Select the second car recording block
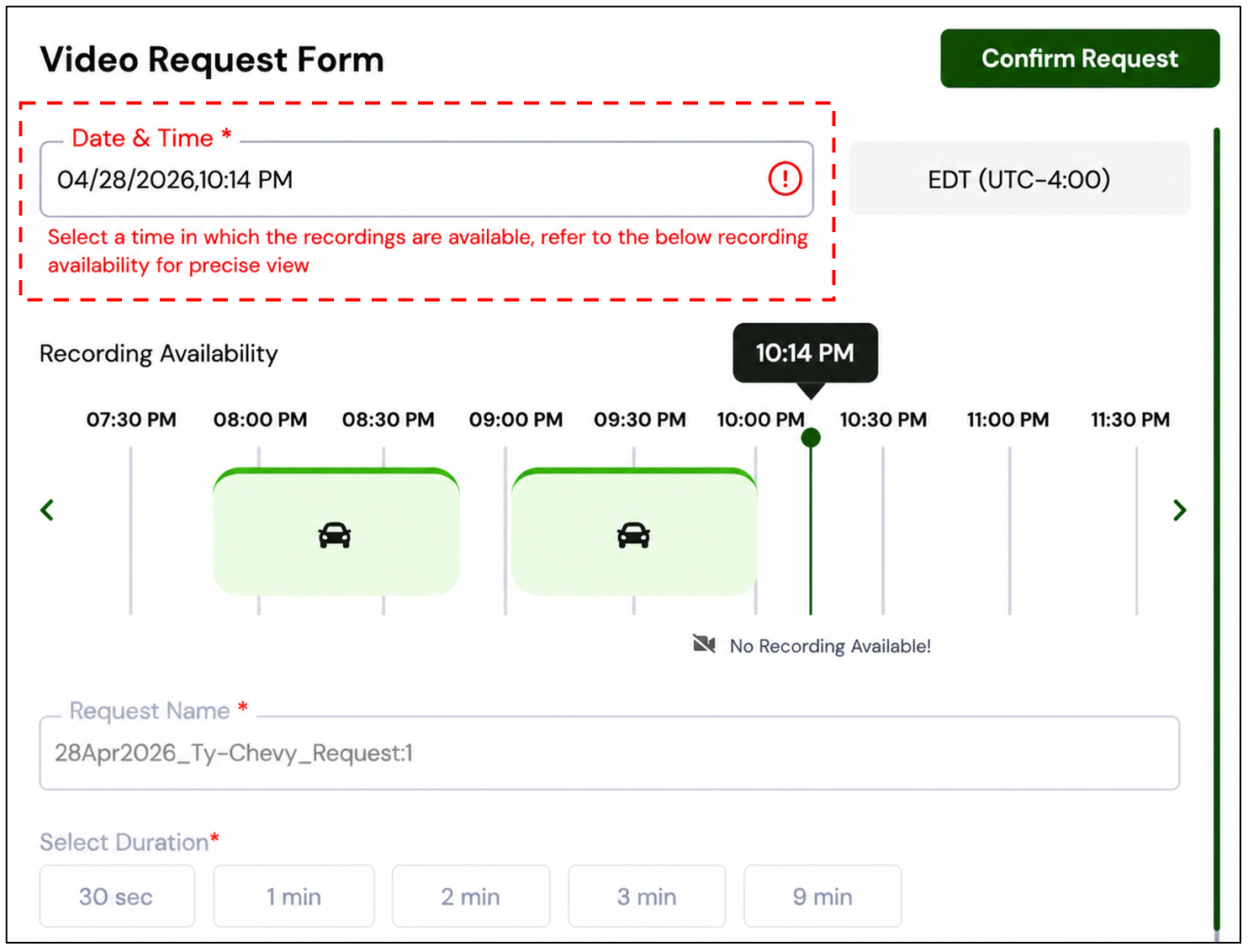 click(x=634, y=532)
